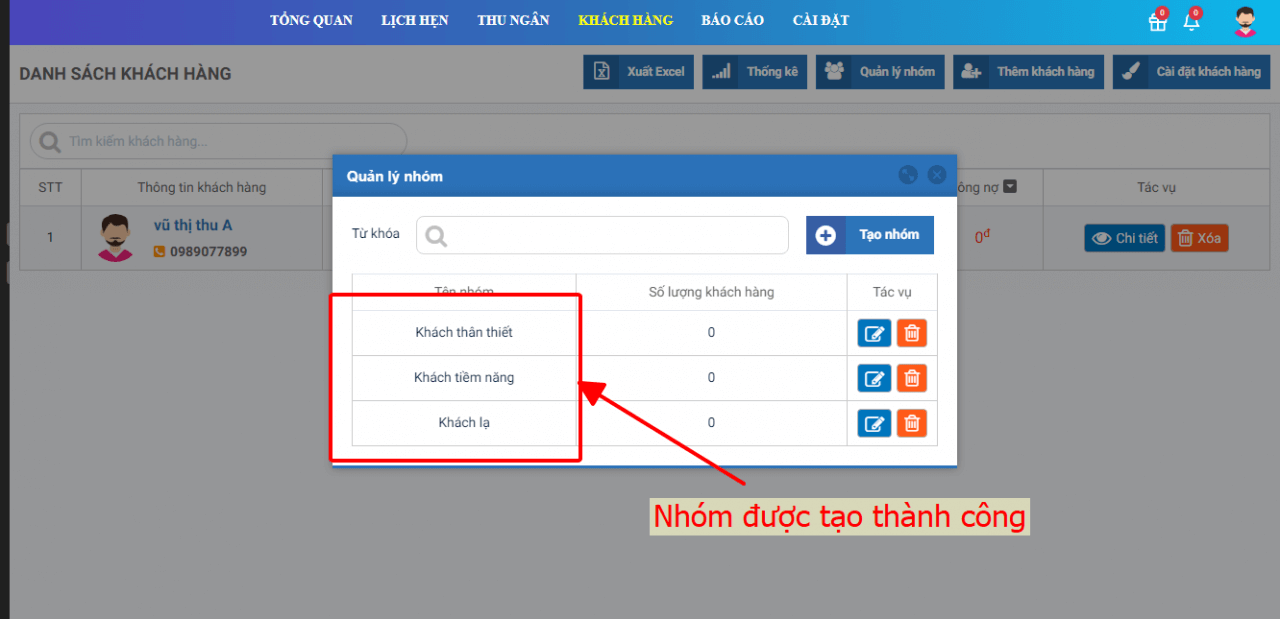Close the Quản lý nhóm dialog
The height and width of the screenshot is (619, 1280).
pyautogui.click(x=937, y=175)
